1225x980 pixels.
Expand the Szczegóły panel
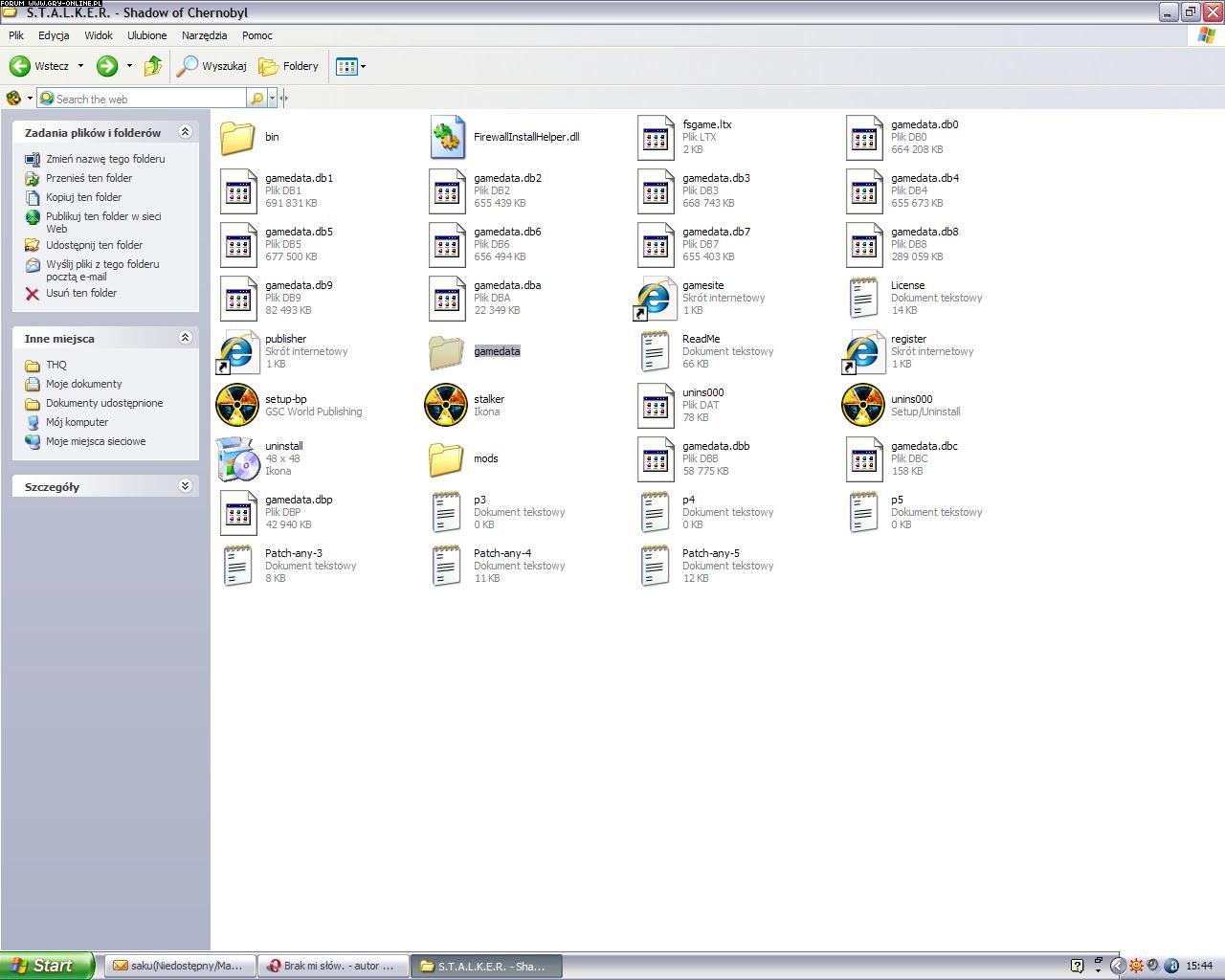click(186, 486)
